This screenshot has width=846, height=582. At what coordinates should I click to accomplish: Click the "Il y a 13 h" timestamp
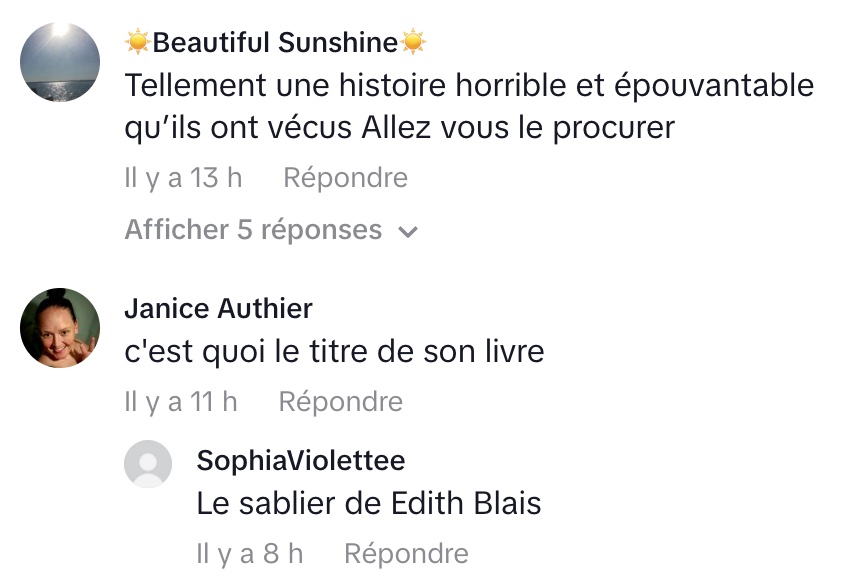183,178
